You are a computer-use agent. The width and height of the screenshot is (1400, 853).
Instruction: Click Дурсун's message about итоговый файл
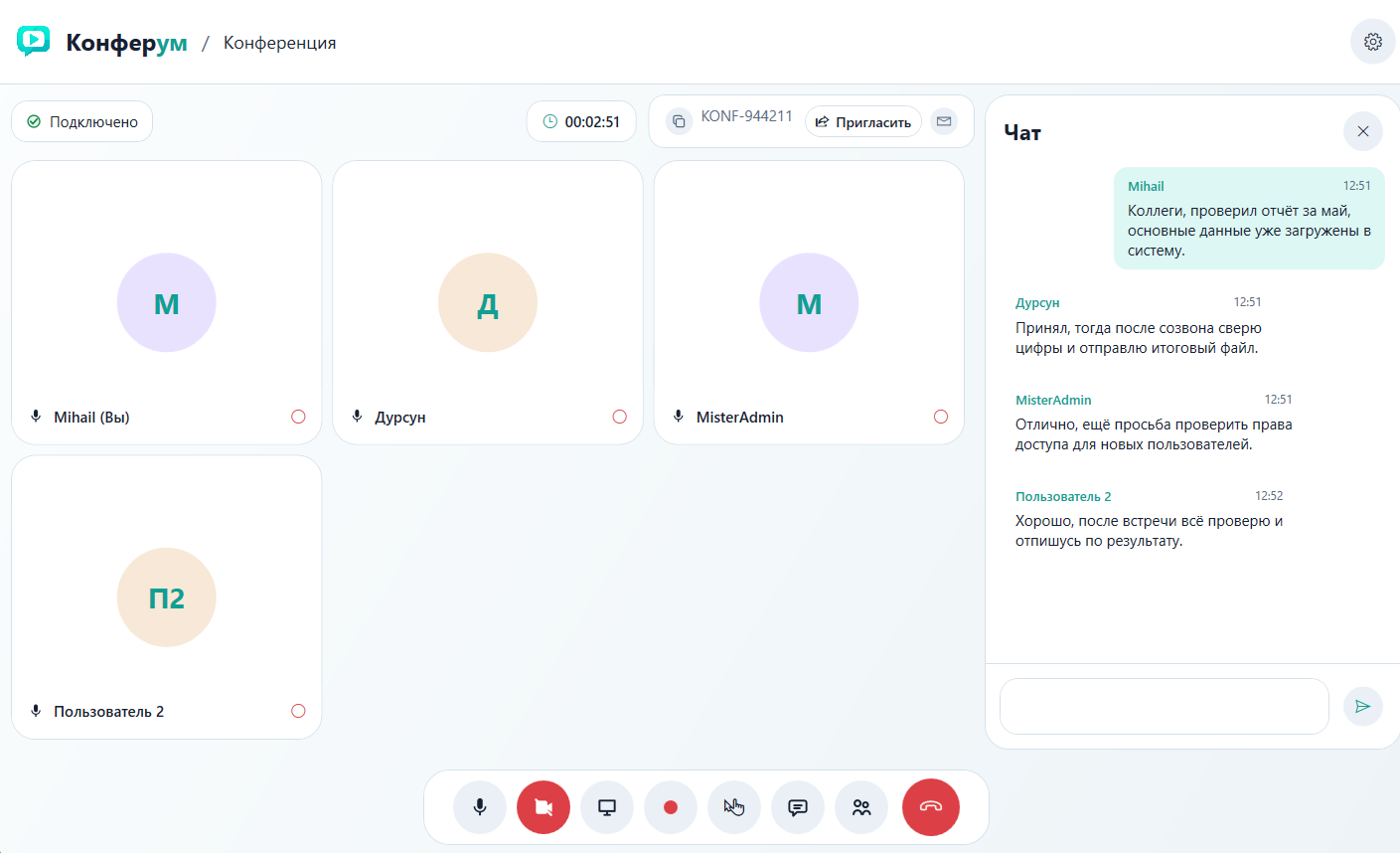(1139, 338)
